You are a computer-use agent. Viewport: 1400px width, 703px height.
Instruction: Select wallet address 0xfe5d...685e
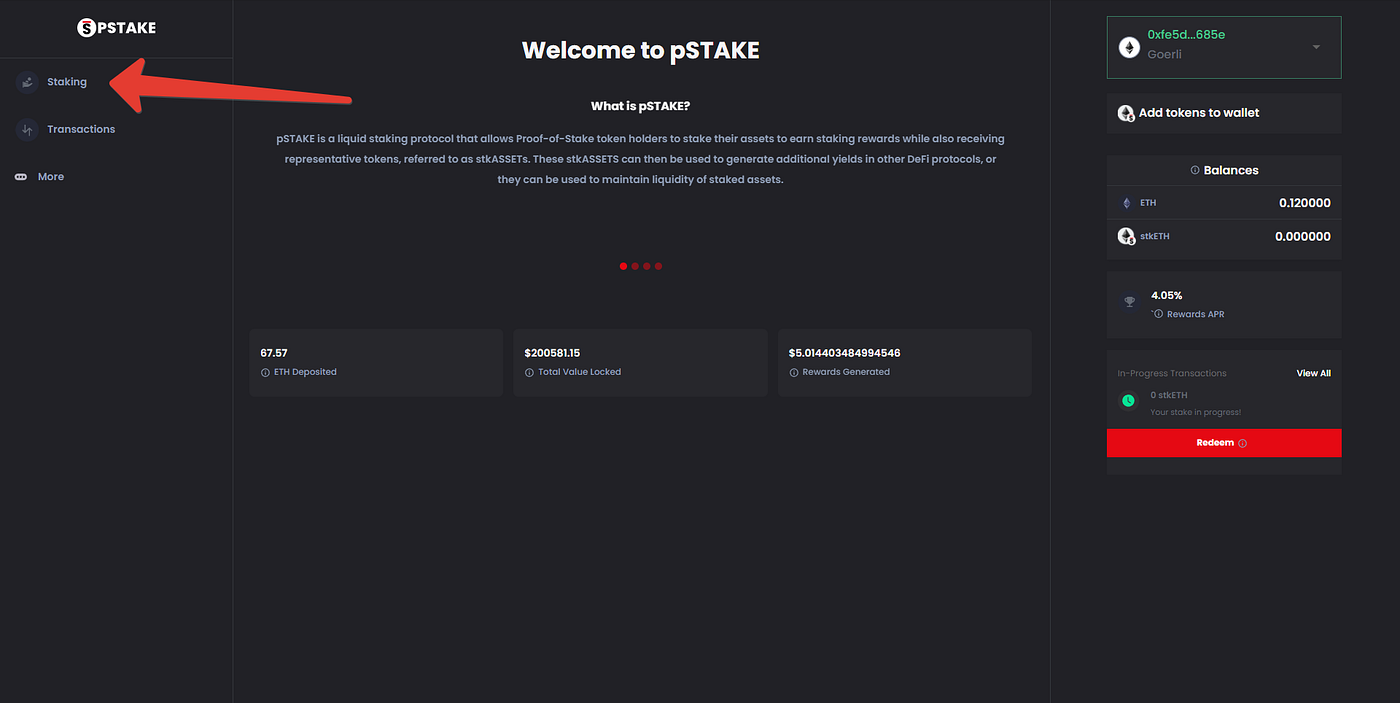pos(1186,35)
